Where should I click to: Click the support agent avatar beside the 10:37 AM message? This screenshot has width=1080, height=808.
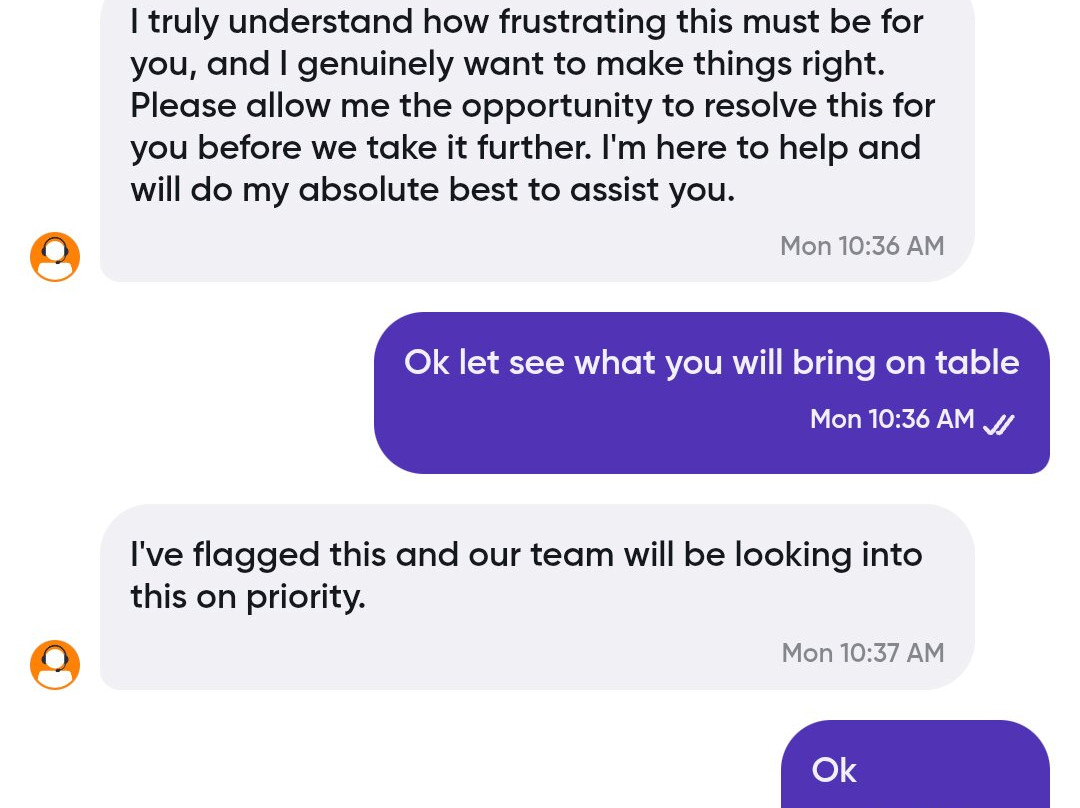(55, 665)
